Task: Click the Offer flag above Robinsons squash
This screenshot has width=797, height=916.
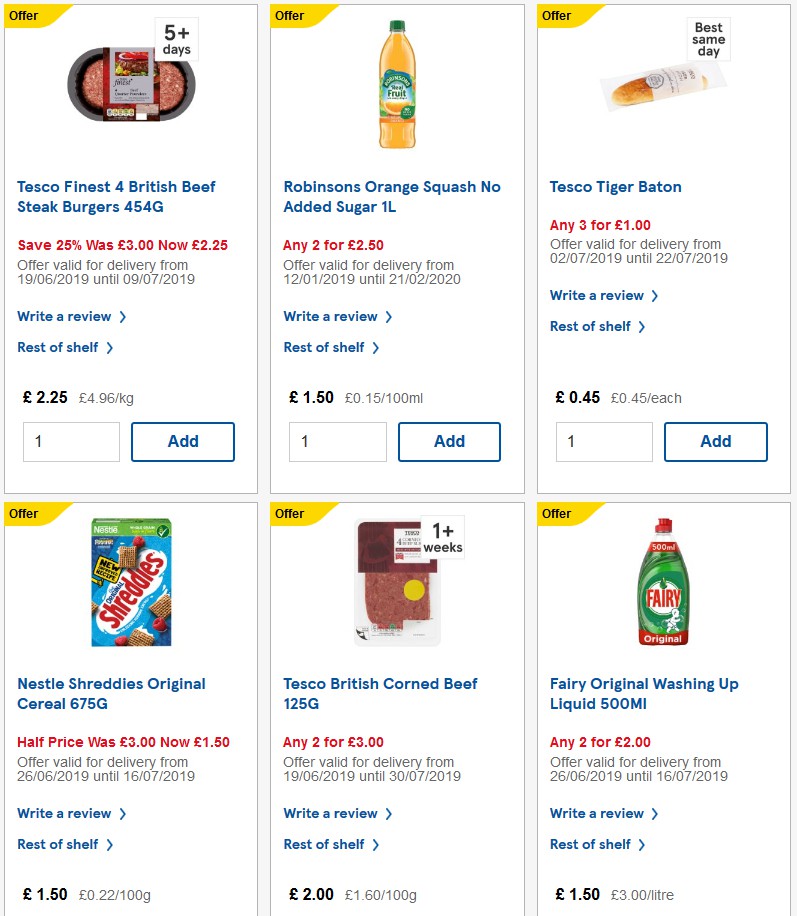Action: (x=291, y=16)
